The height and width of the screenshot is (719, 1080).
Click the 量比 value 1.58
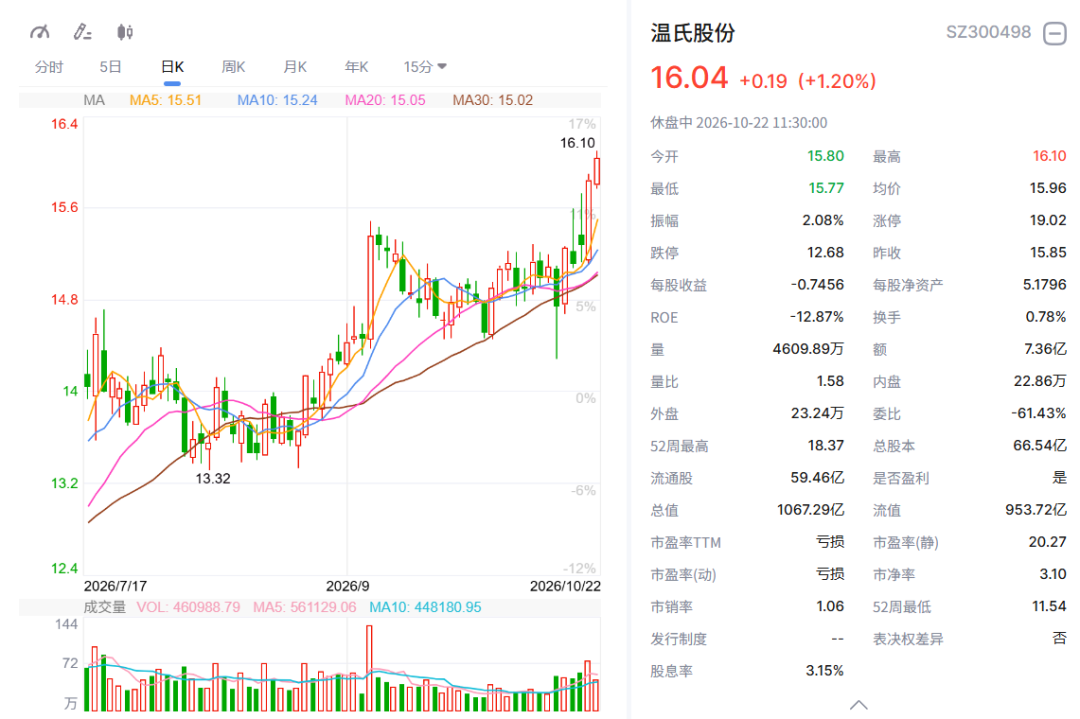(830, 381)
